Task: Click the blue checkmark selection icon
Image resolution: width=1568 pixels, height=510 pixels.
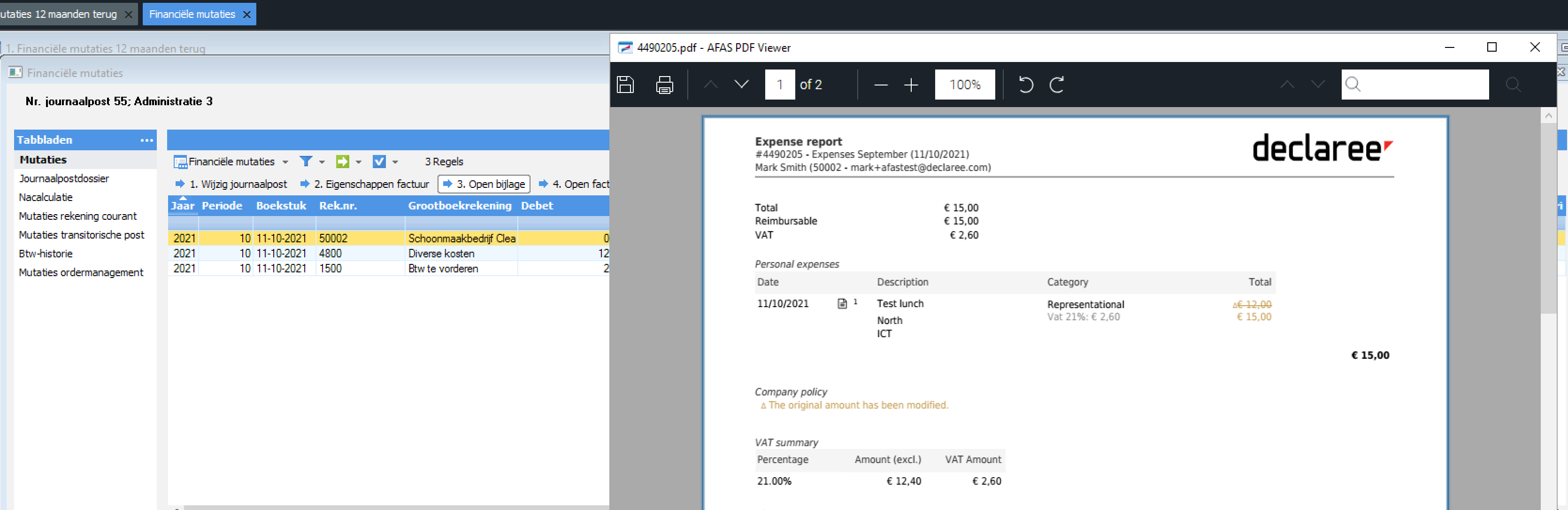Action: tap(378, 161)
